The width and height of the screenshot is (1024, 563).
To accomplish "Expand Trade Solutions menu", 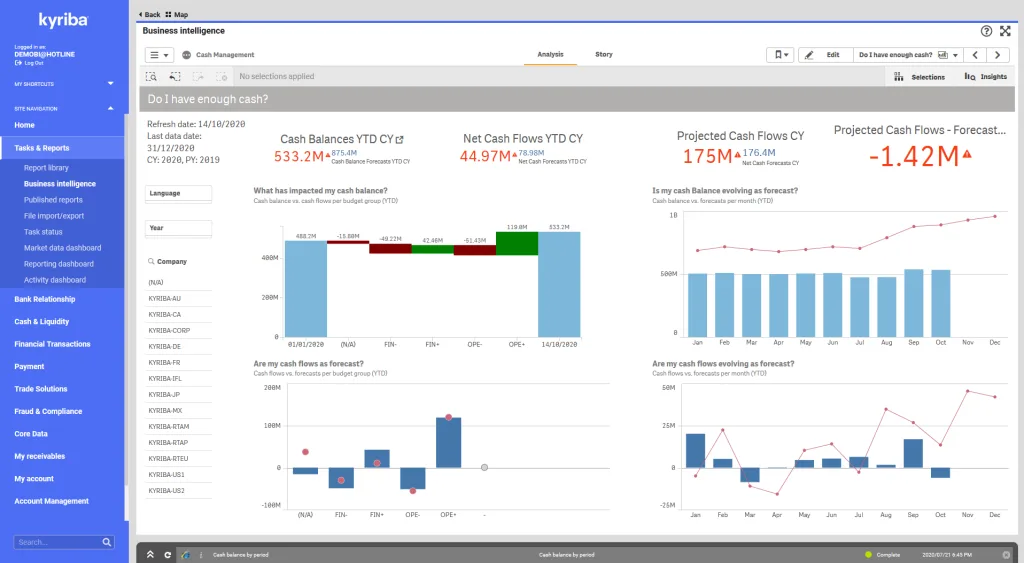I will (41, 389).
